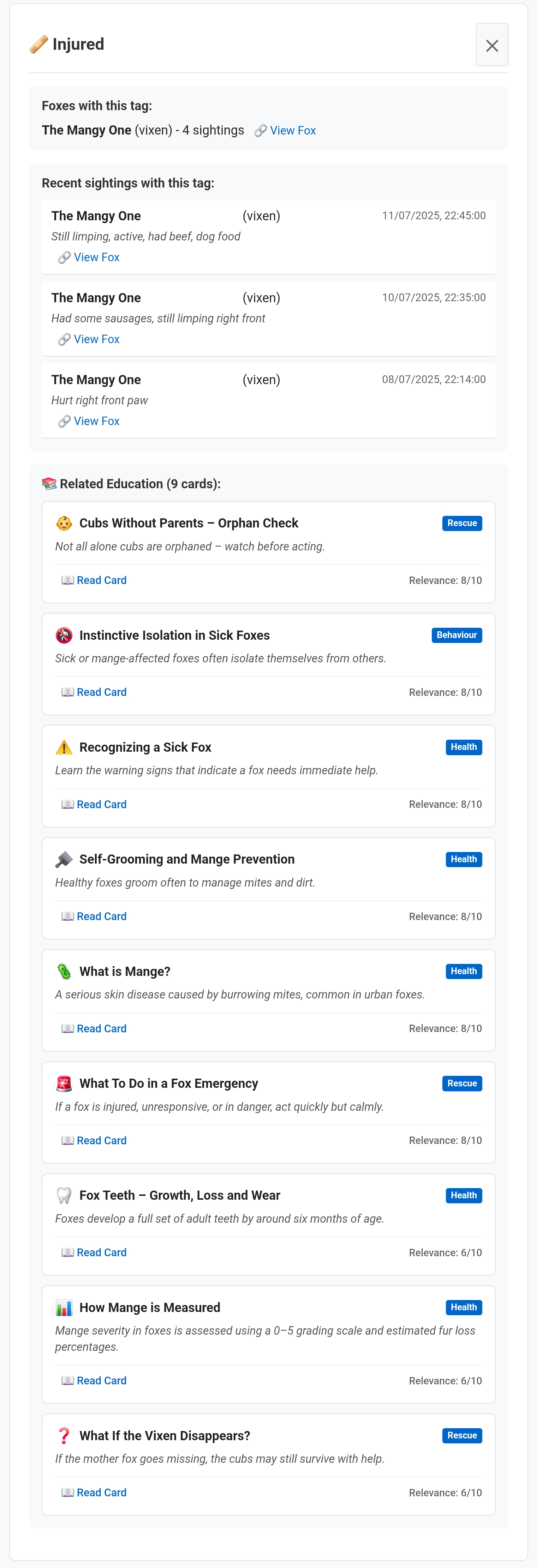
Task: Click the bandage icon beside Injured title
Action: (38, 44)
